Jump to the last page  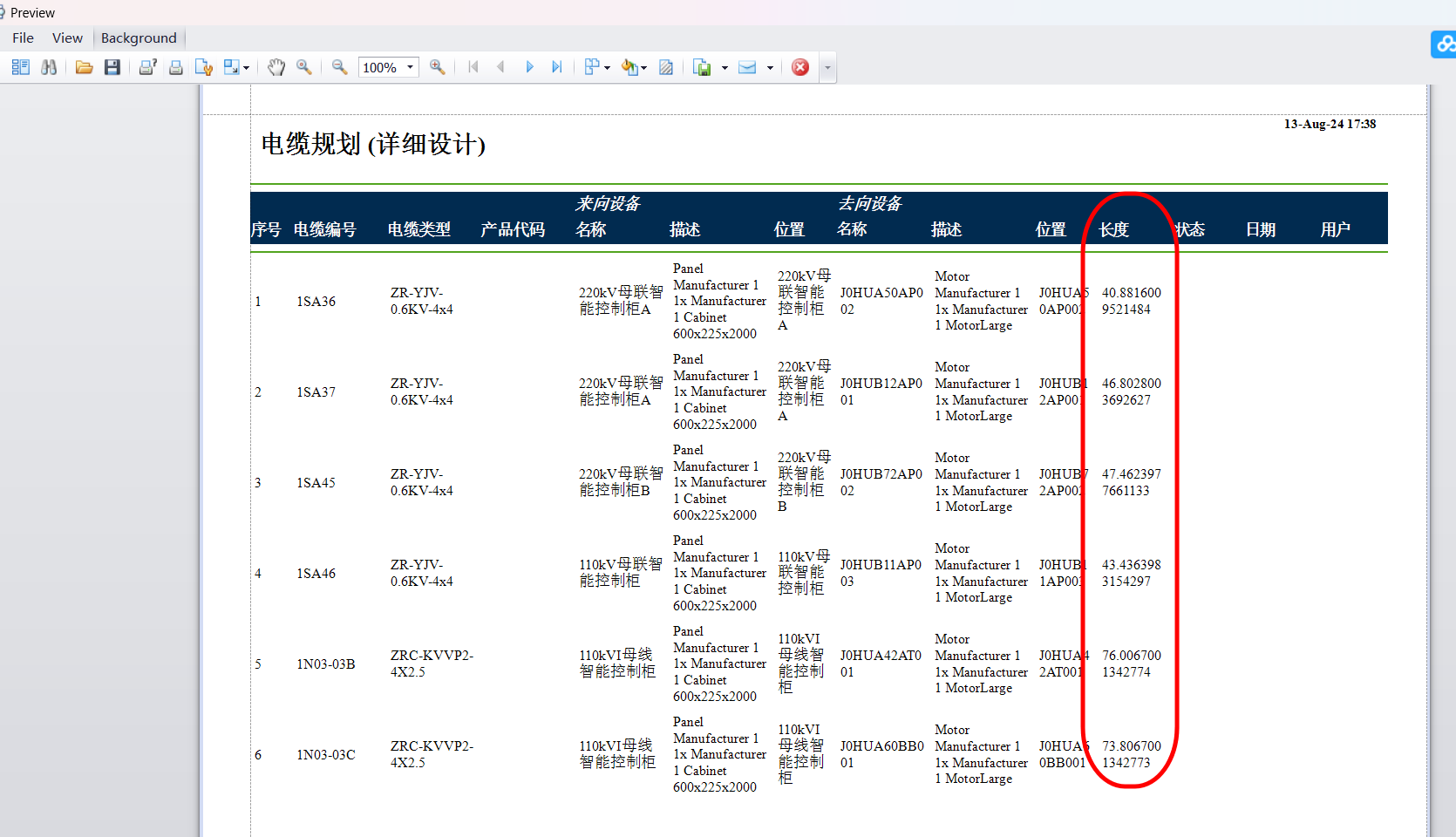click(x=557, y=67)
